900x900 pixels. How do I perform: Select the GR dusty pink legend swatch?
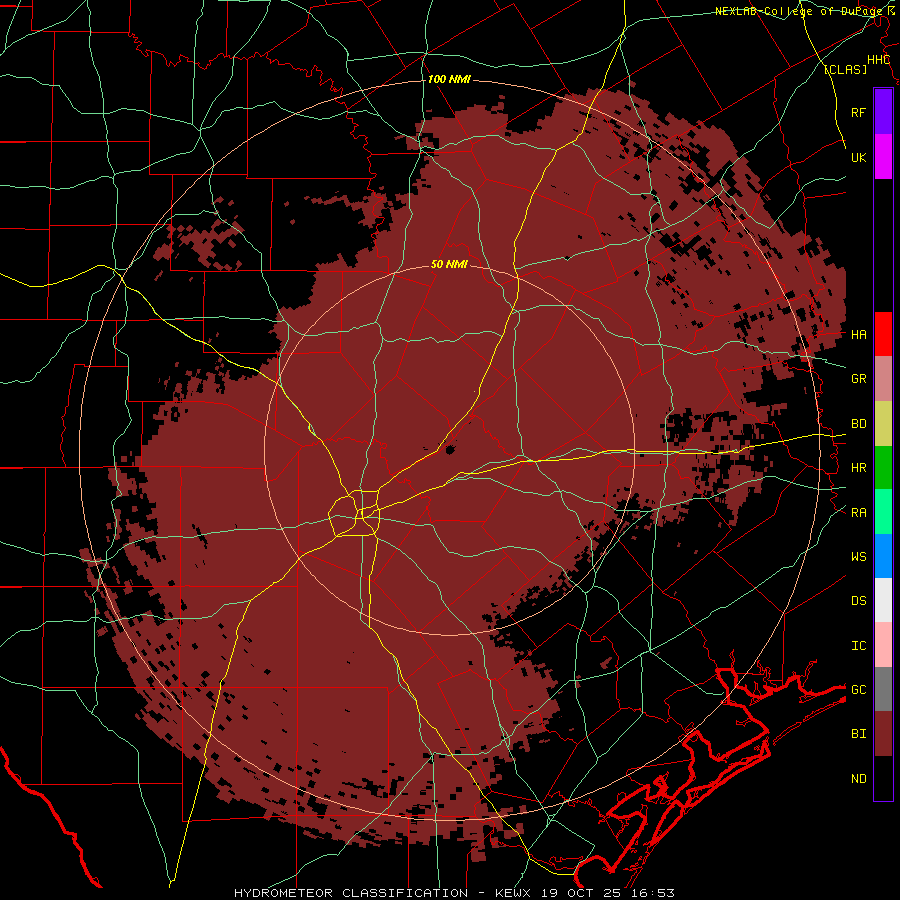(x=883, y=378)
